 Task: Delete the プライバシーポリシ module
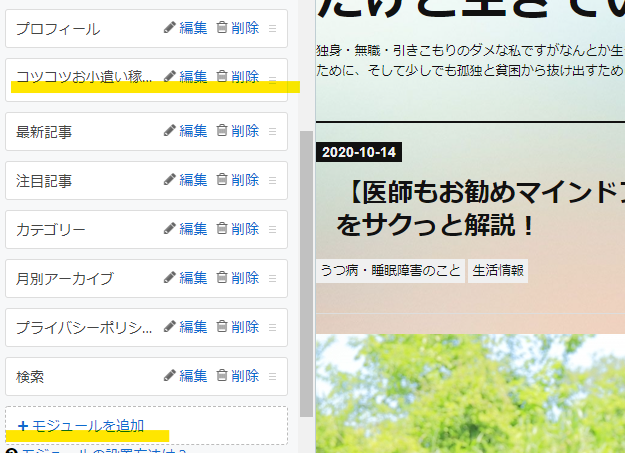[x=238, y=327]
